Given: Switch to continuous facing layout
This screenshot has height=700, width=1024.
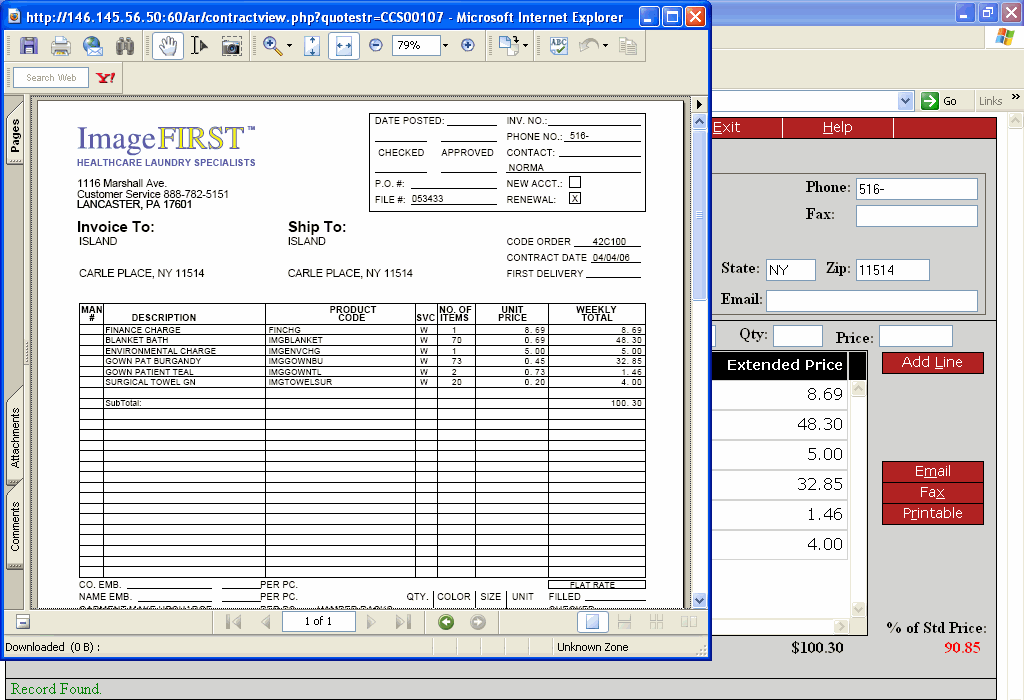Looking at the screenshot, I should pyautogui.click(x=656, y=622).
